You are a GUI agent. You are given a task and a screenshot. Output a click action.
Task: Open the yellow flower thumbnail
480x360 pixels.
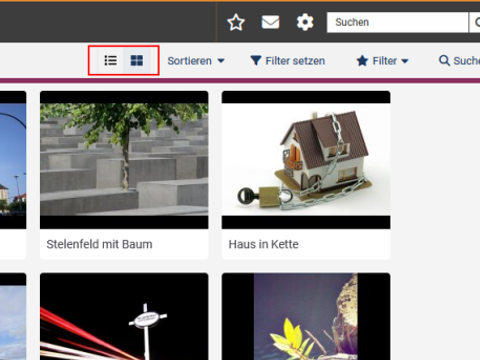pos(306,316)
